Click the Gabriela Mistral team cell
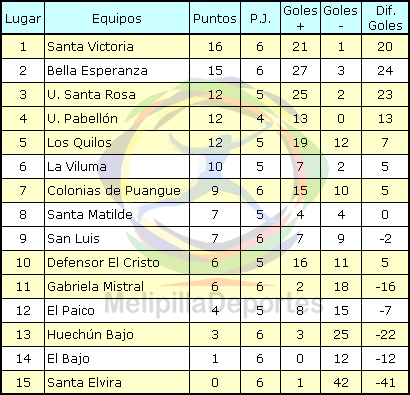Screen dimensions: 410x395 [x=117, y=287]
